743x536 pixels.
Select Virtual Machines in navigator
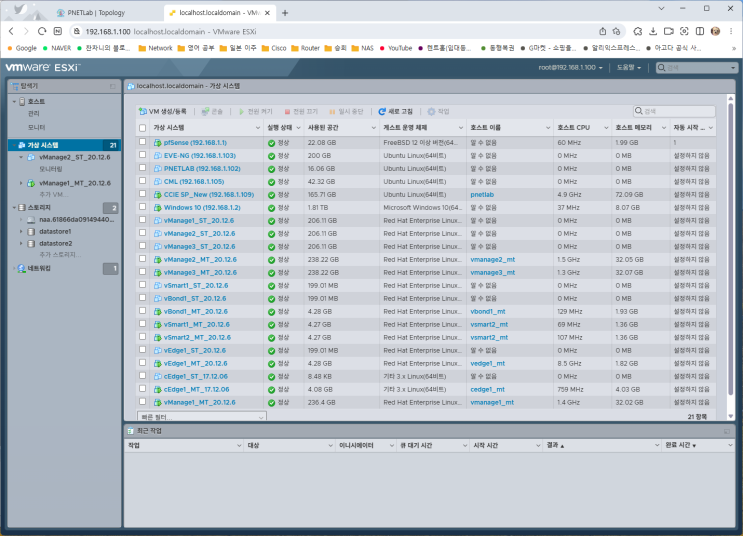click(64, 145)
